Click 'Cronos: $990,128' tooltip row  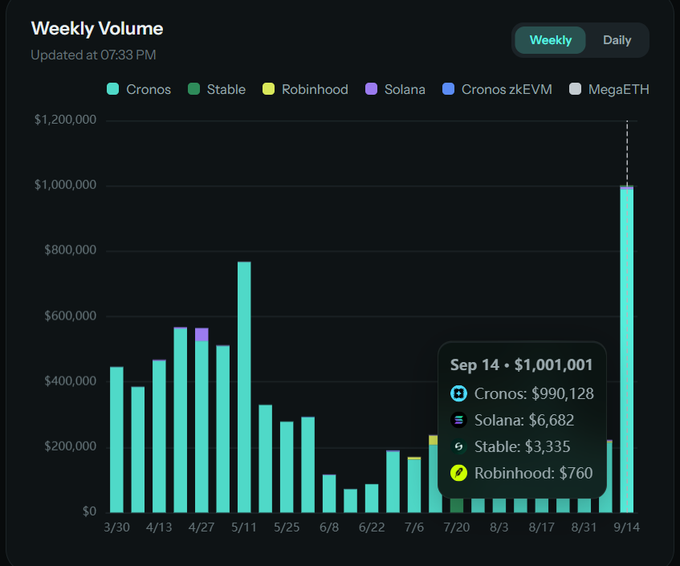(x=522, y=393)
